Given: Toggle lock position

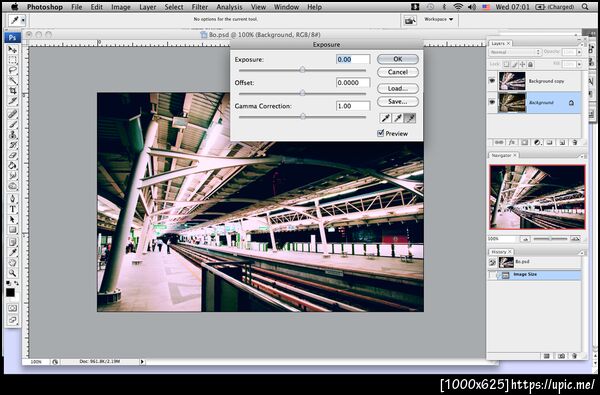Looking at the screenshot, I should 523,65.
